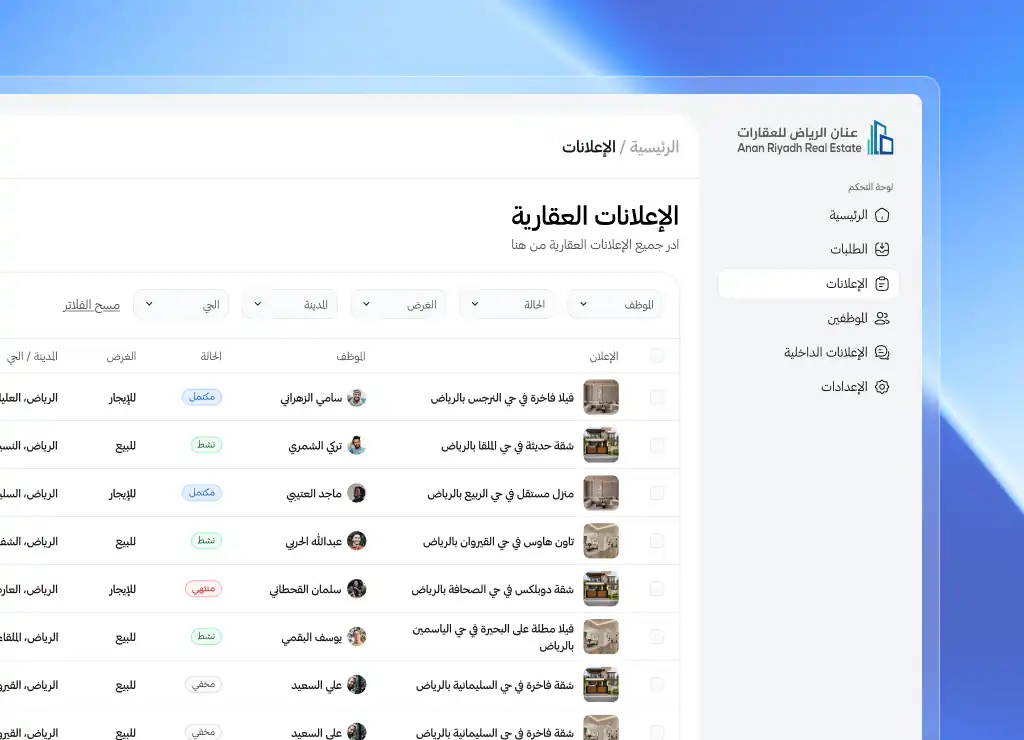1024x740 pixels.
Task: Open الإعلانات الداخلية in the sidebar
Action: tap(808, 353)
